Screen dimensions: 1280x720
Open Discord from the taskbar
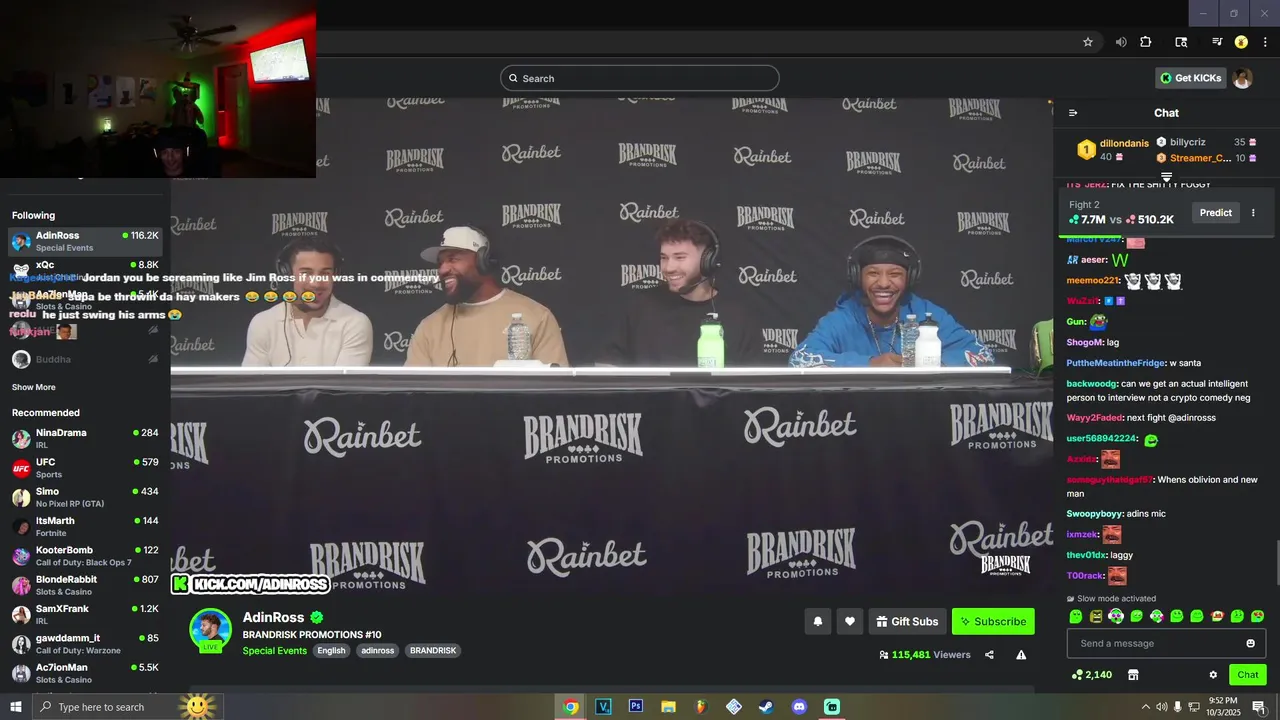pyautogui.click(x=799, y=707)
